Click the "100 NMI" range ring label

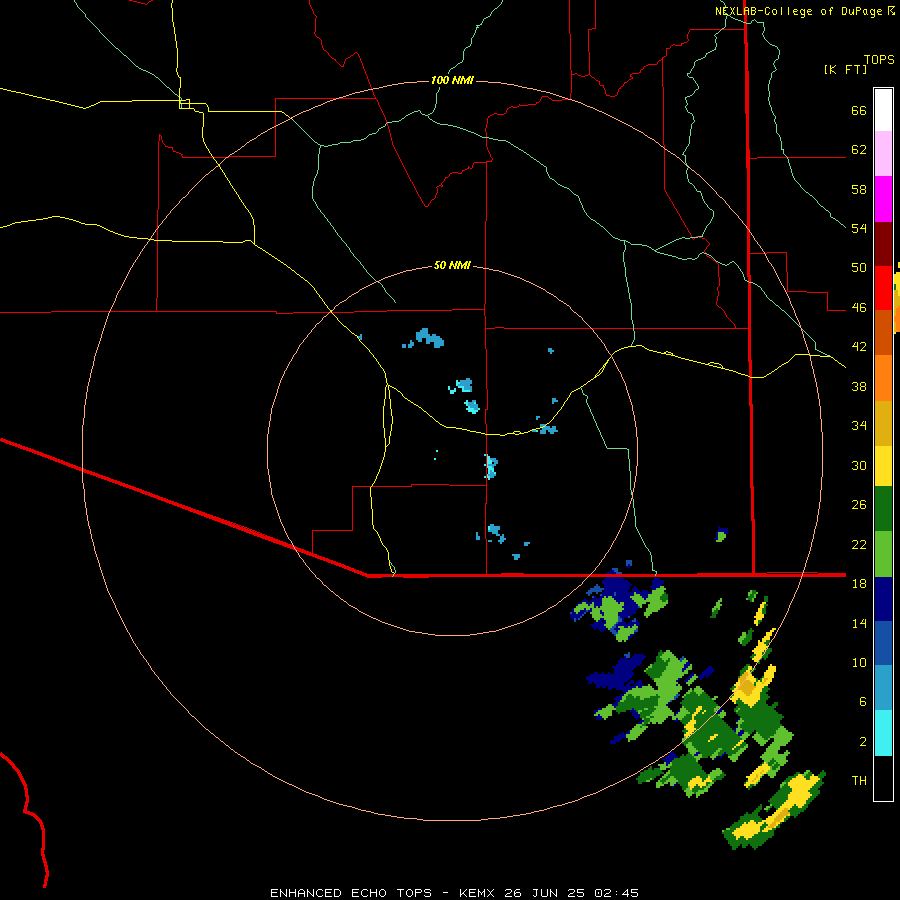point(452,80)
